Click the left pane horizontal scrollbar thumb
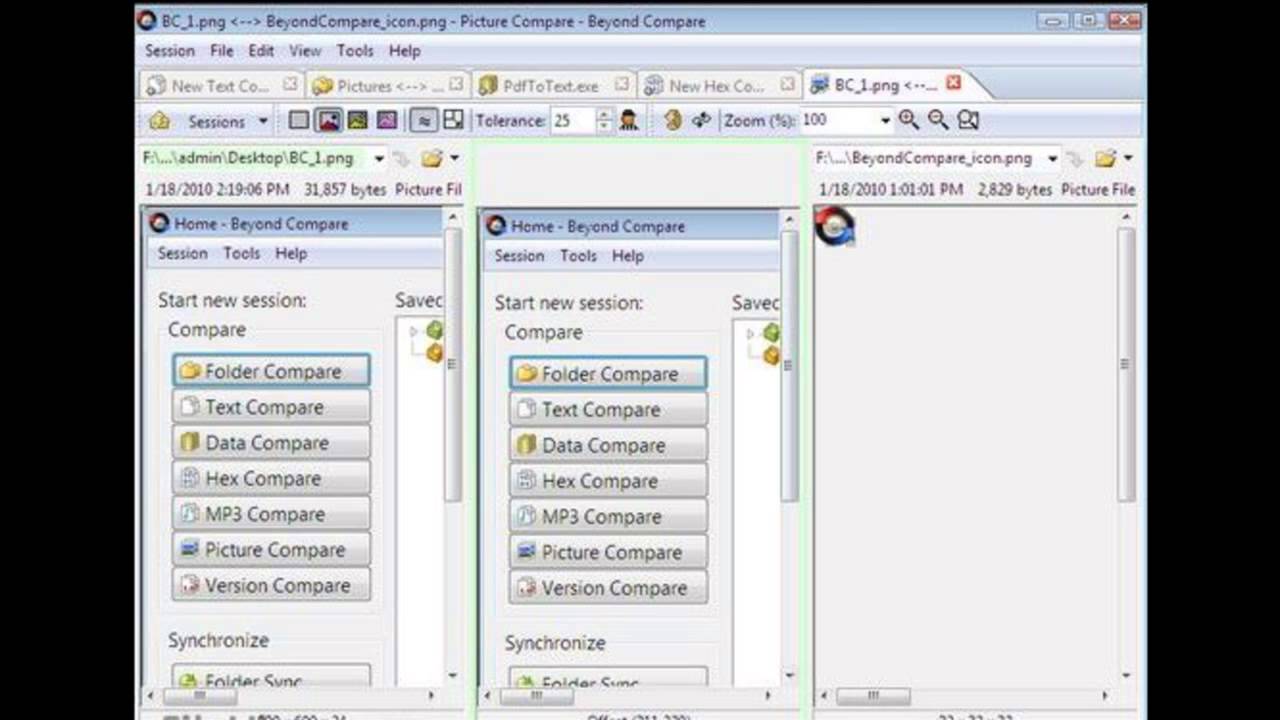This screenshot has width=1280, height=720. [200, 695]
